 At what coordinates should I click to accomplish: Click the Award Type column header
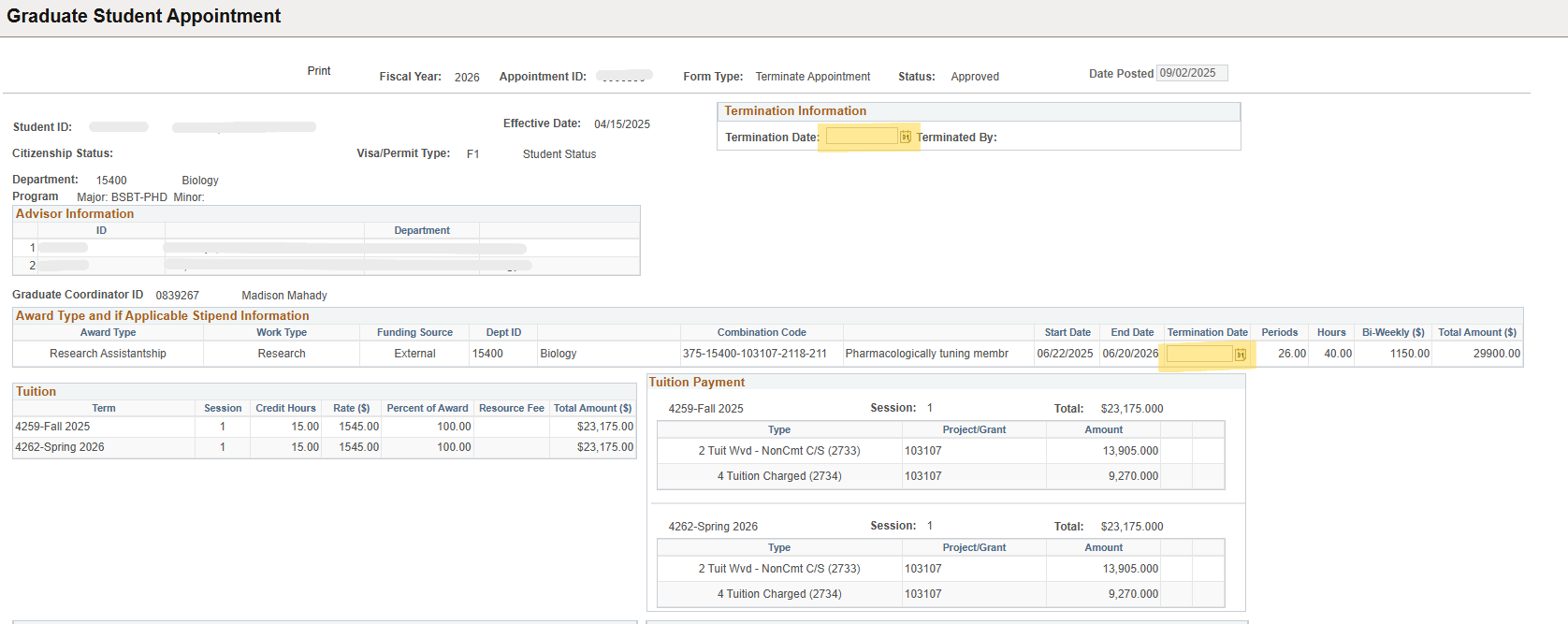108,332
